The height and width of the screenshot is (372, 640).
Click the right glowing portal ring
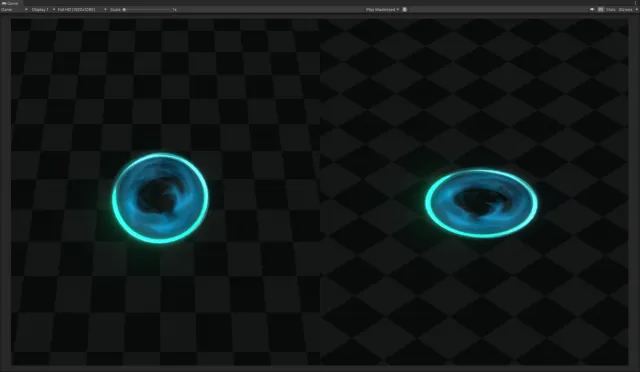click(481, 203)
